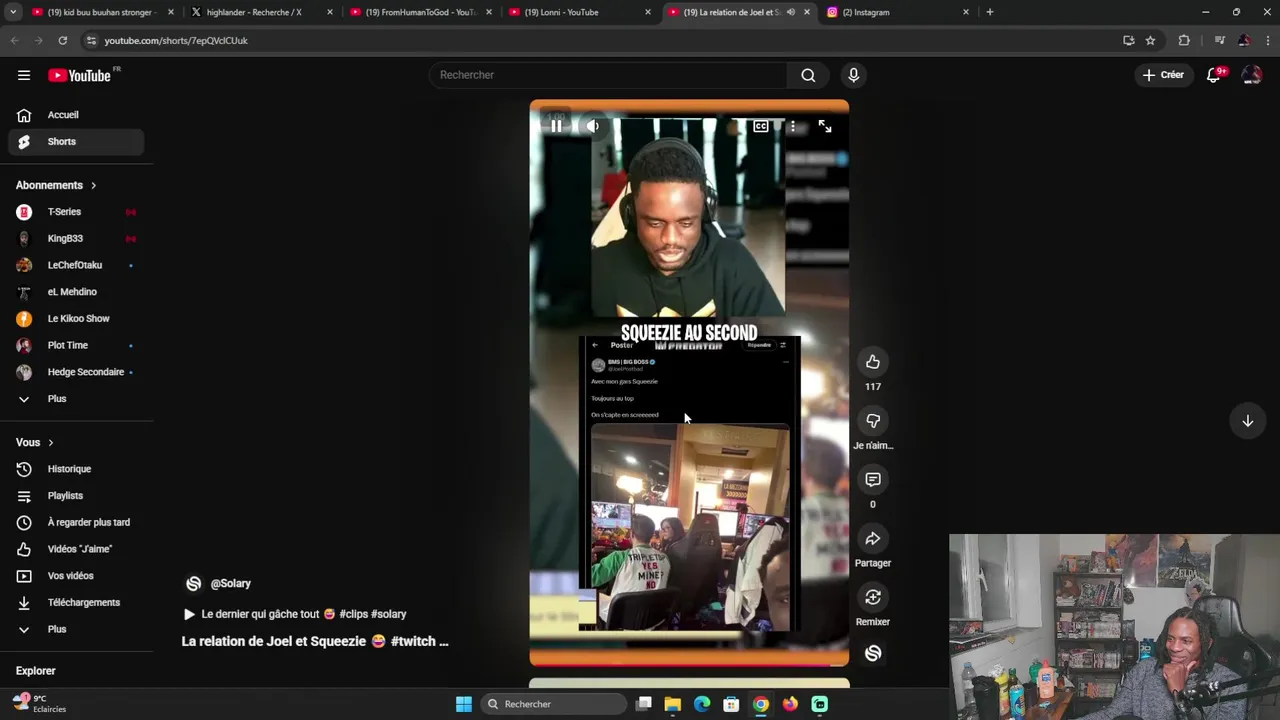Open Vidéos "J'aime" list

(x=76, y=549)
